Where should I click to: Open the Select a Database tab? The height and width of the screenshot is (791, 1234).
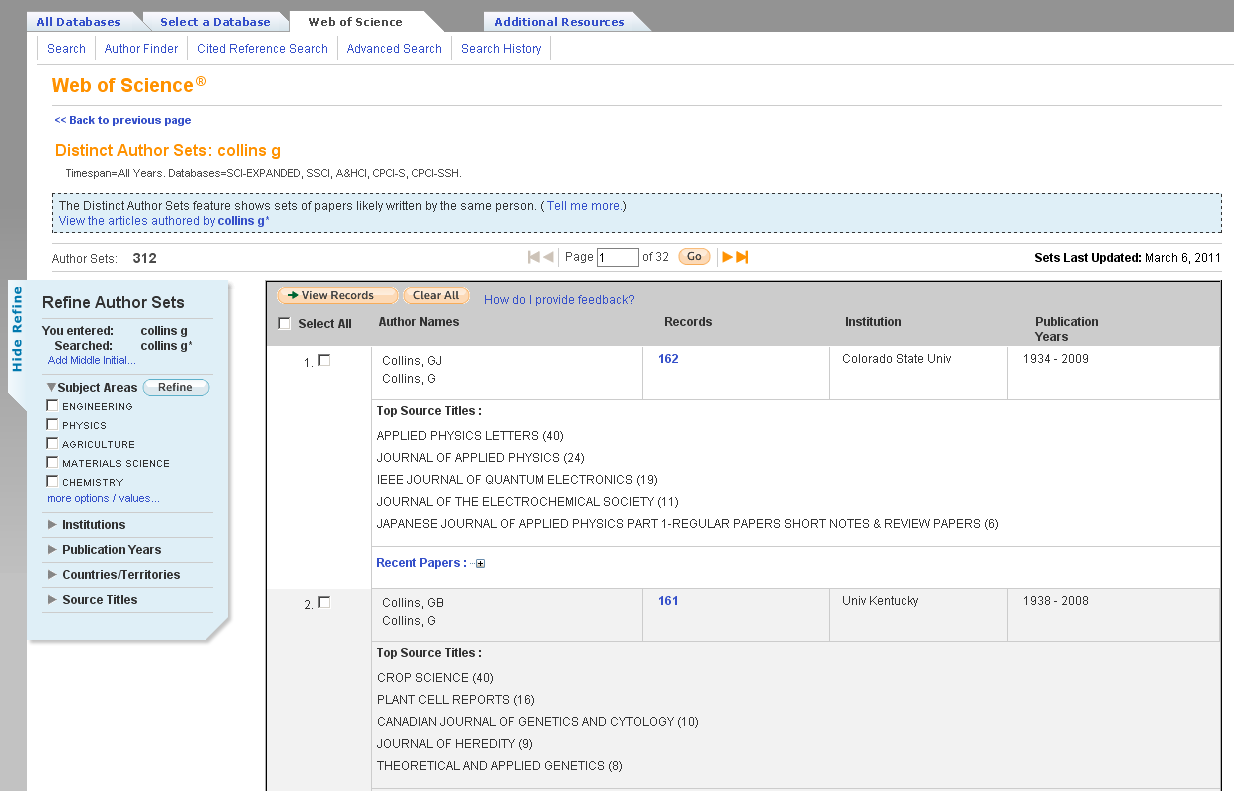pyautogui.click(x=215, y=22)
